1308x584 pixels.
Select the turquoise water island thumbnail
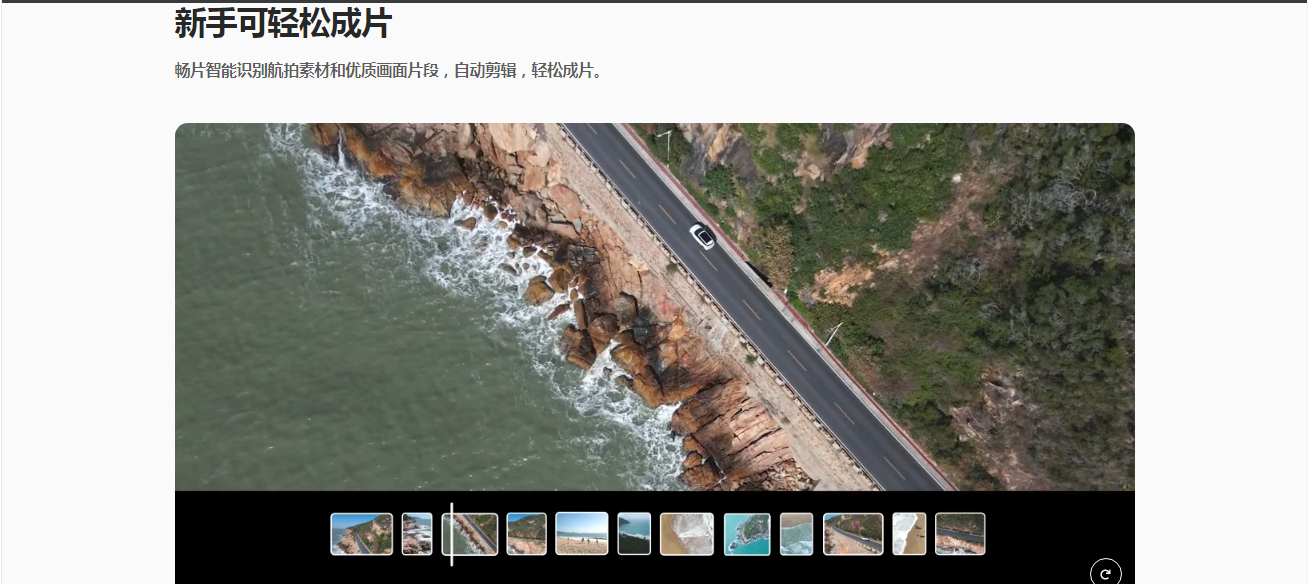click(x=747, y=534)
